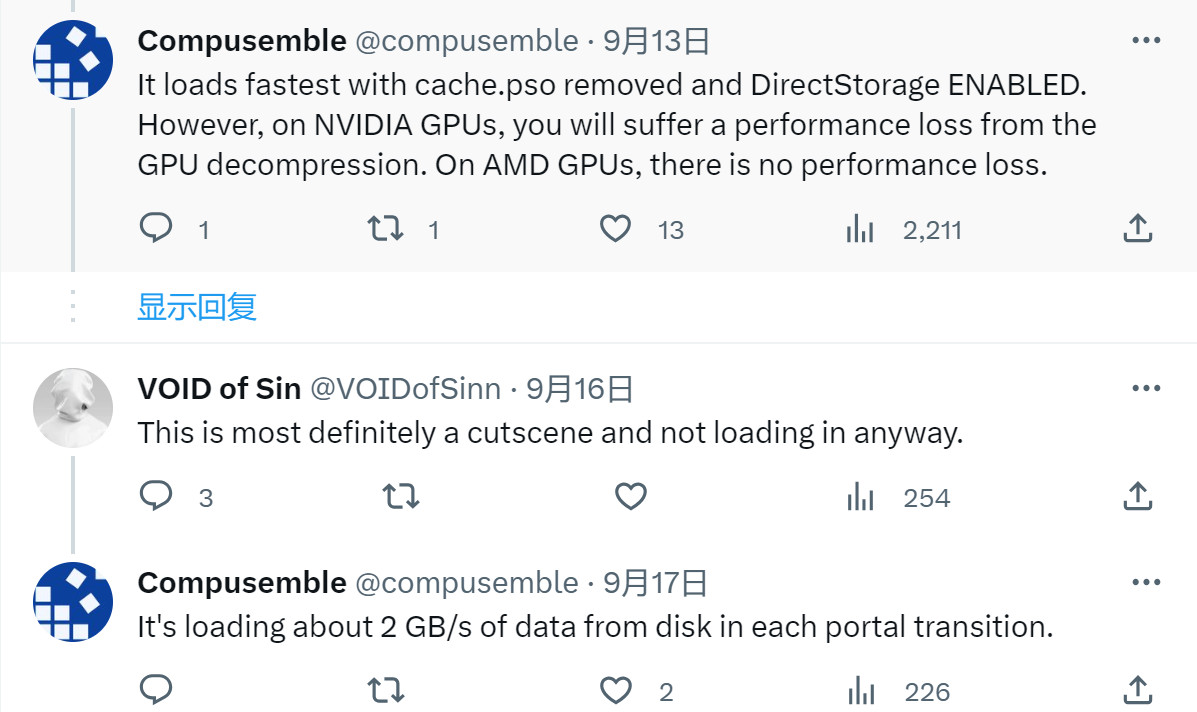1197x712 pixels.
Task: Open @VOIDofSinn handle link
Action: coord(405,389)
